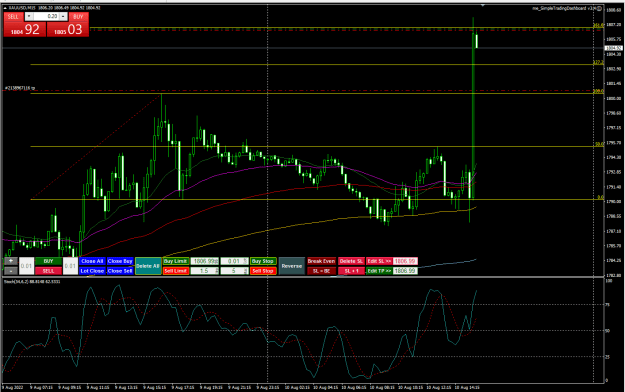Click the Close Sell button

[120, 271]
